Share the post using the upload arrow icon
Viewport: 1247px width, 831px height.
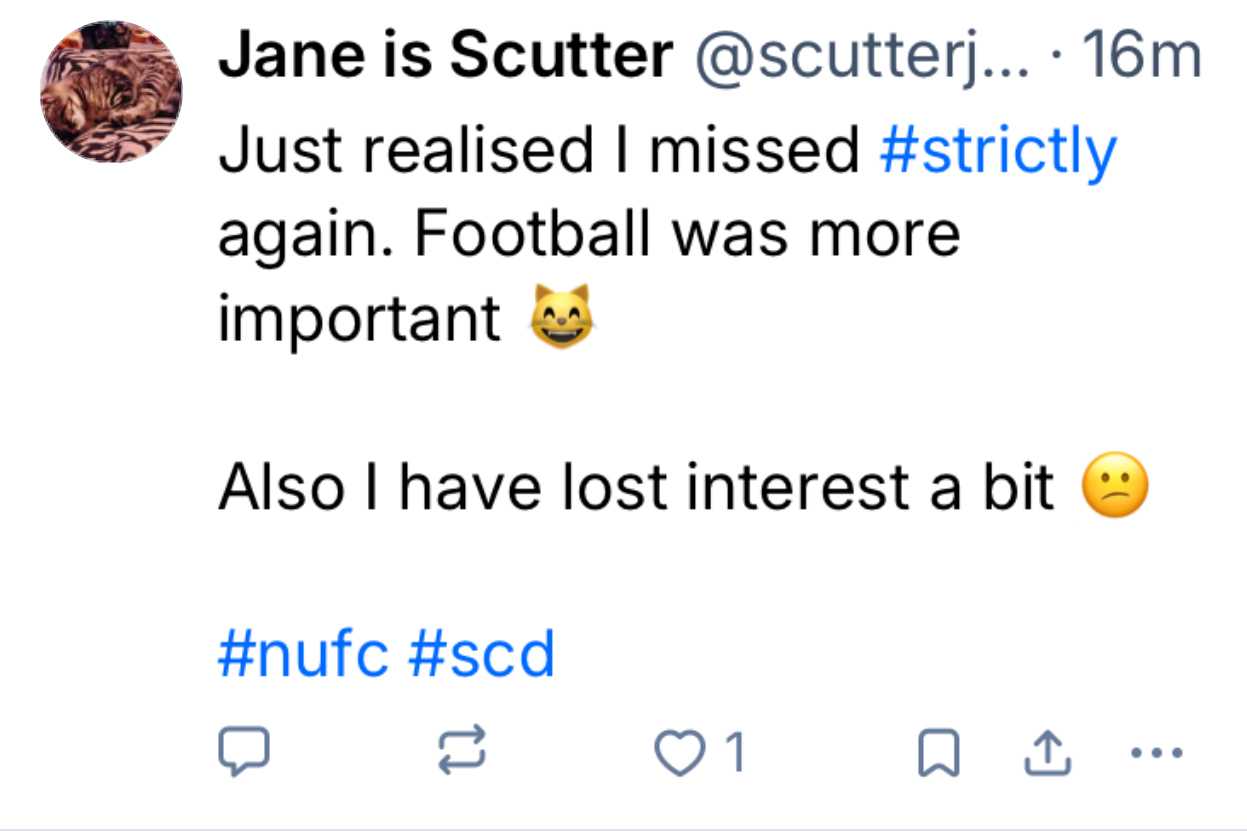(1048, 753)
